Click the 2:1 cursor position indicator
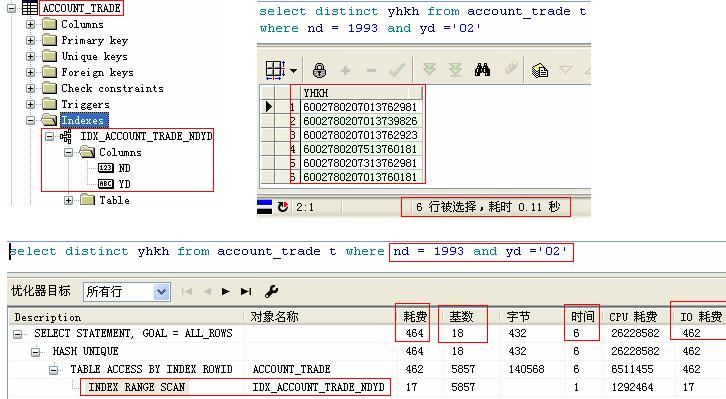726x399 pixels. pos(305,207)
